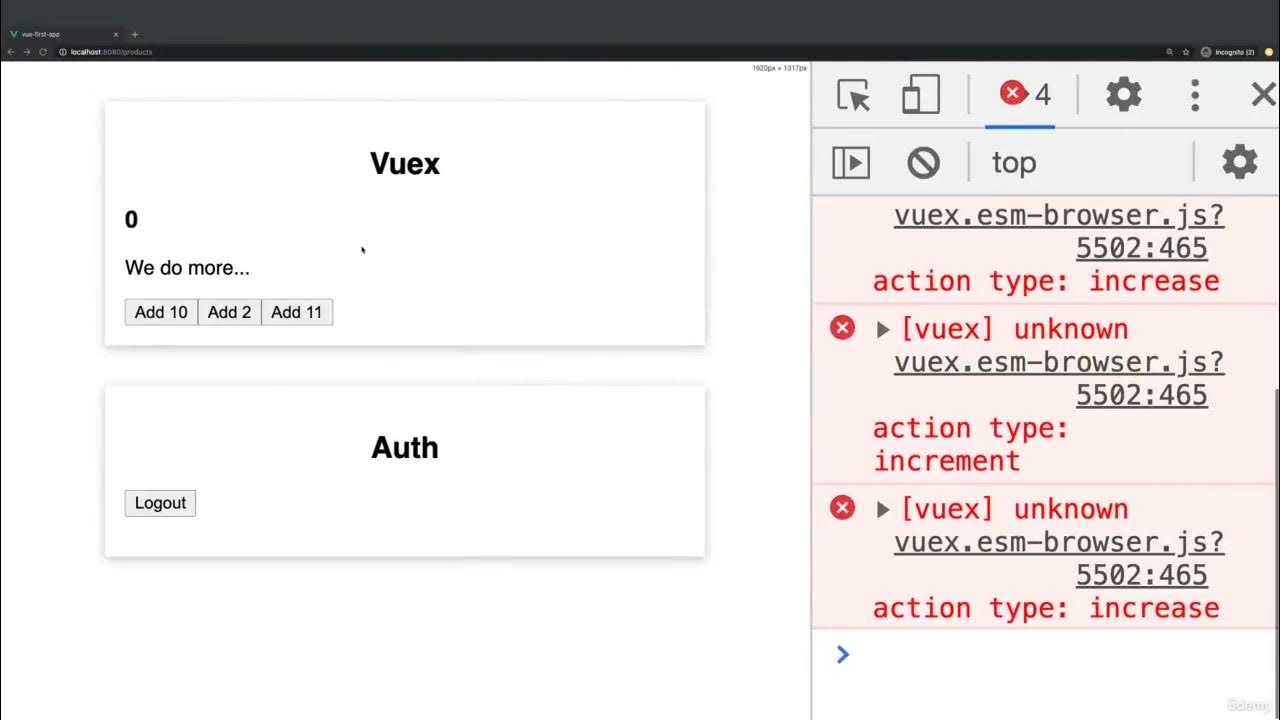Reload the page

(x=43, y=51)
